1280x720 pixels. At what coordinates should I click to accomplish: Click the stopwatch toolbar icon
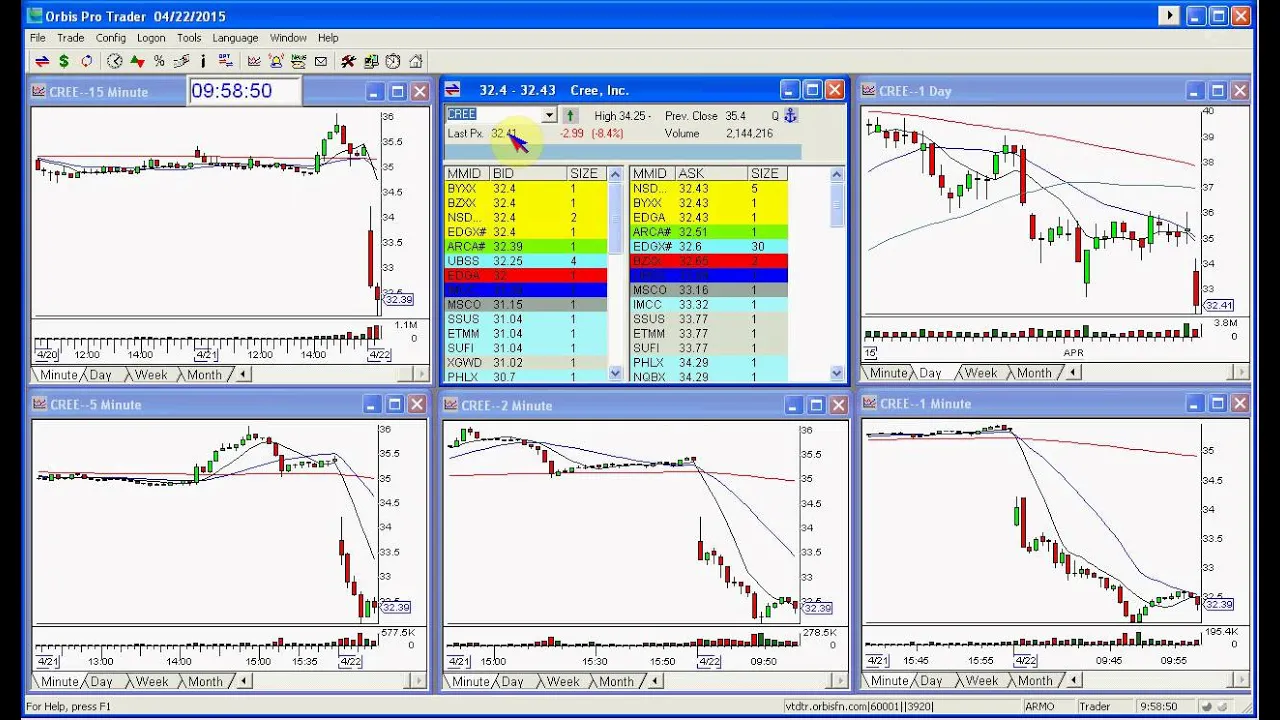click(393, 61)
